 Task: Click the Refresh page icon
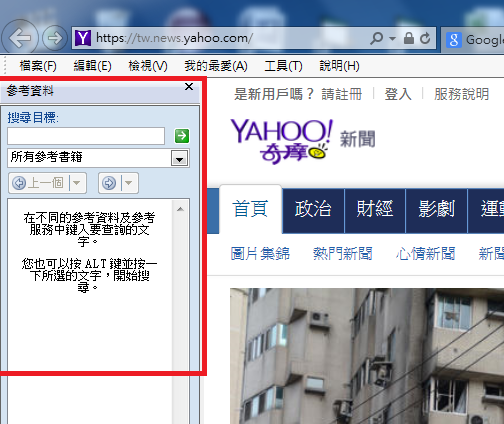pos(425,38)
